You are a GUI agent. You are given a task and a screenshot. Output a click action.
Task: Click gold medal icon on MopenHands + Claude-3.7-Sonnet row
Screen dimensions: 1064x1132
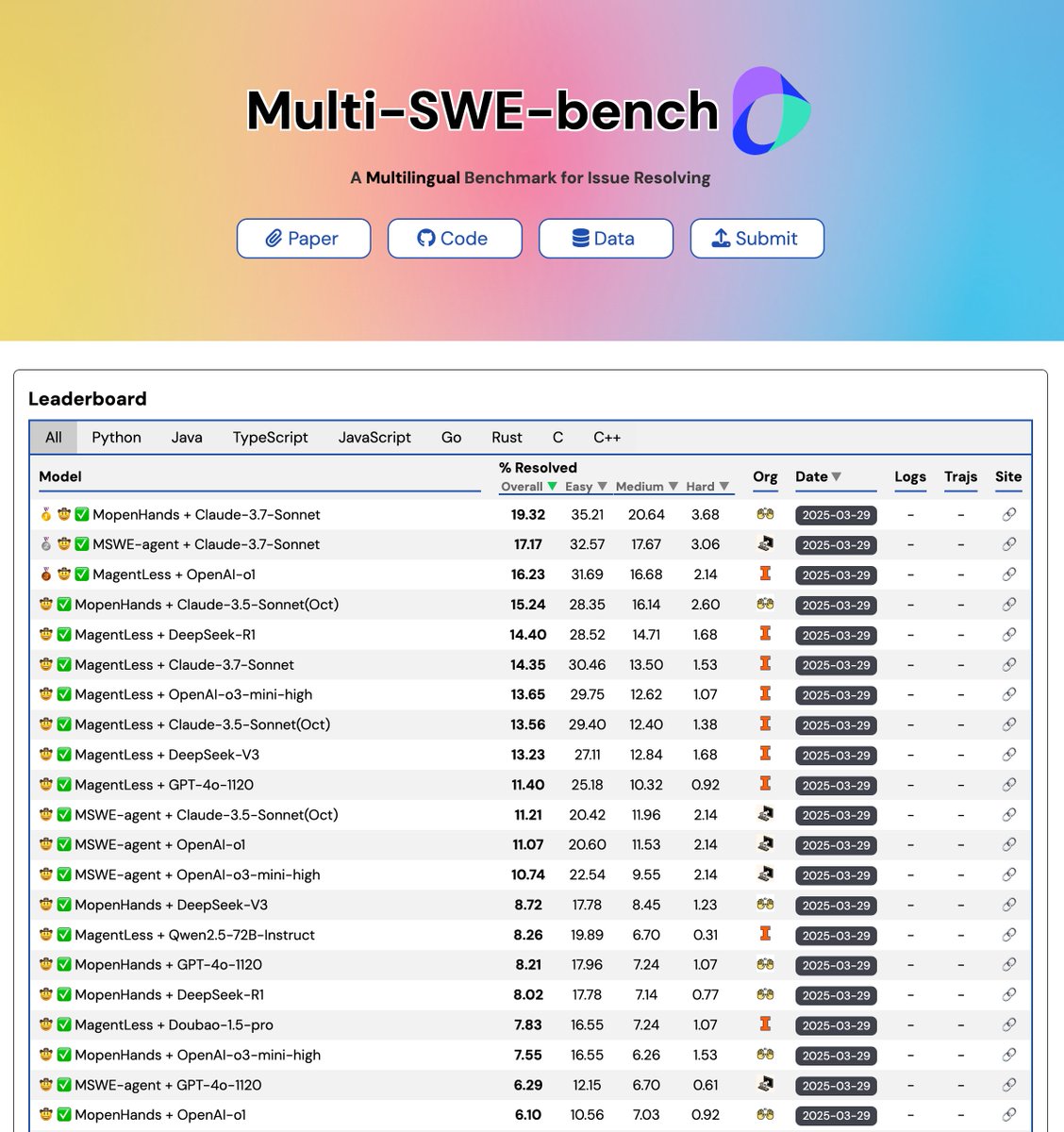(x=46, y=514)
